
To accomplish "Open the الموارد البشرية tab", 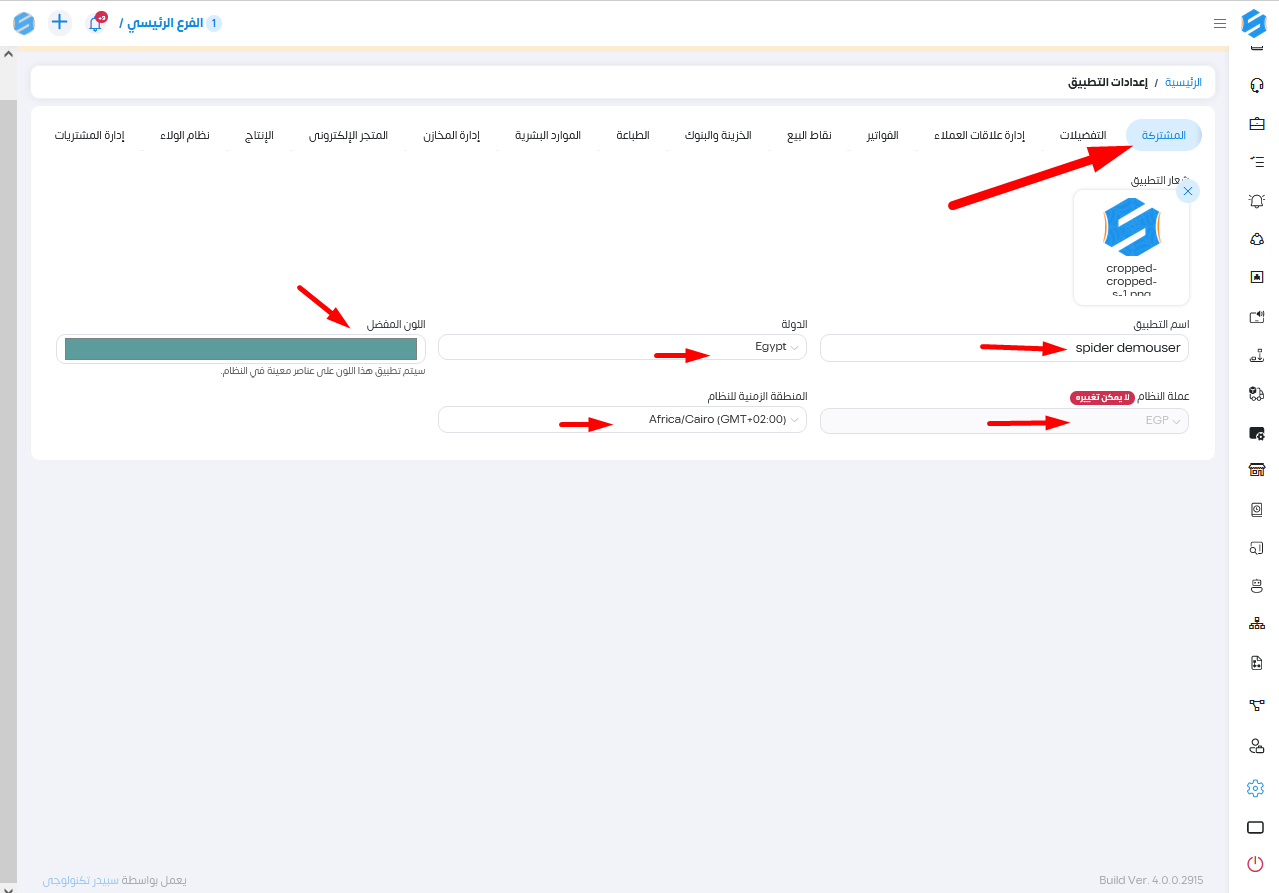I will pos(548,135).
